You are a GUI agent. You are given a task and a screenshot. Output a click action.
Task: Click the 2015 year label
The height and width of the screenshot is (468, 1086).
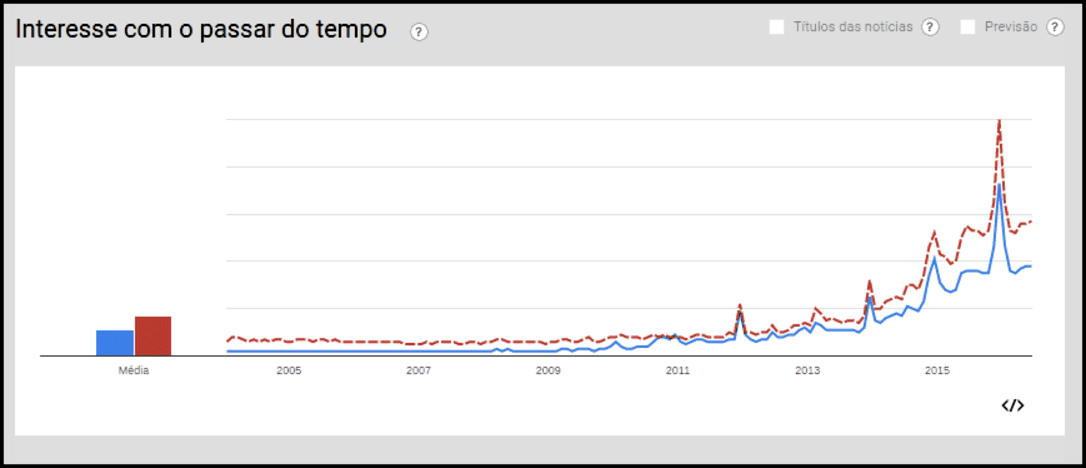click(937, 371)
